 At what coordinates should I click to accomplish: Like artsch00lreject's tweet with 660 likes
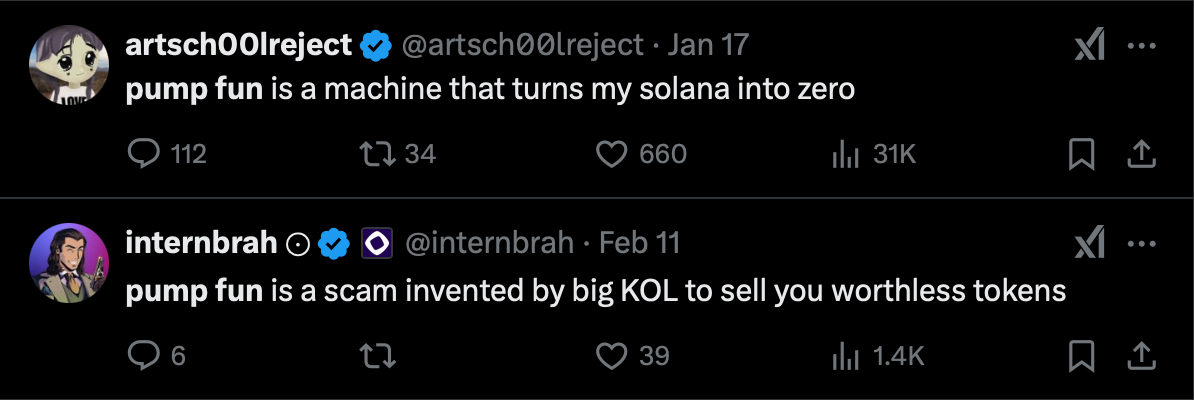click(611, 154)
